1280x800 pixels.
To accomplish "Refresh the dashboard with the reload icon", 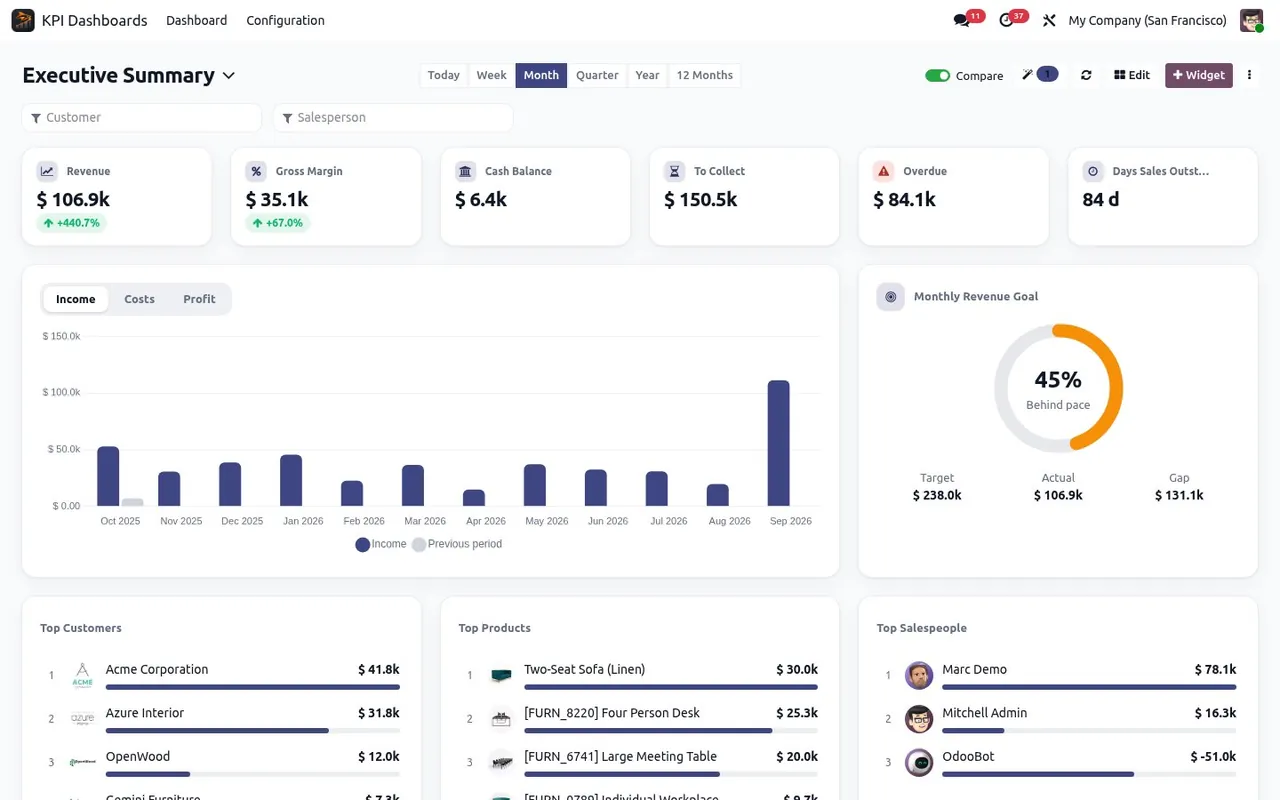I will pos(1086,75).
